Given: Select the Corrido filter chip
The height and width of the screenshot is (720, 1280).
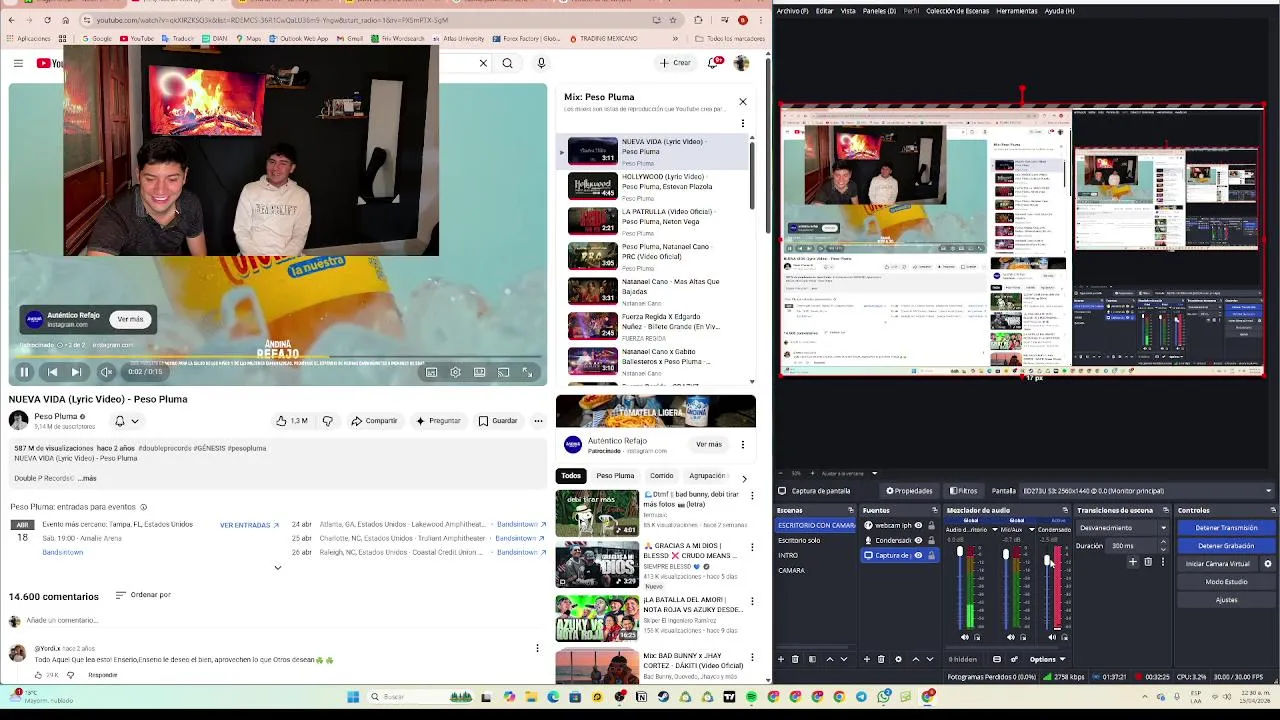Looking at the screenshot, I should (661, 476).
